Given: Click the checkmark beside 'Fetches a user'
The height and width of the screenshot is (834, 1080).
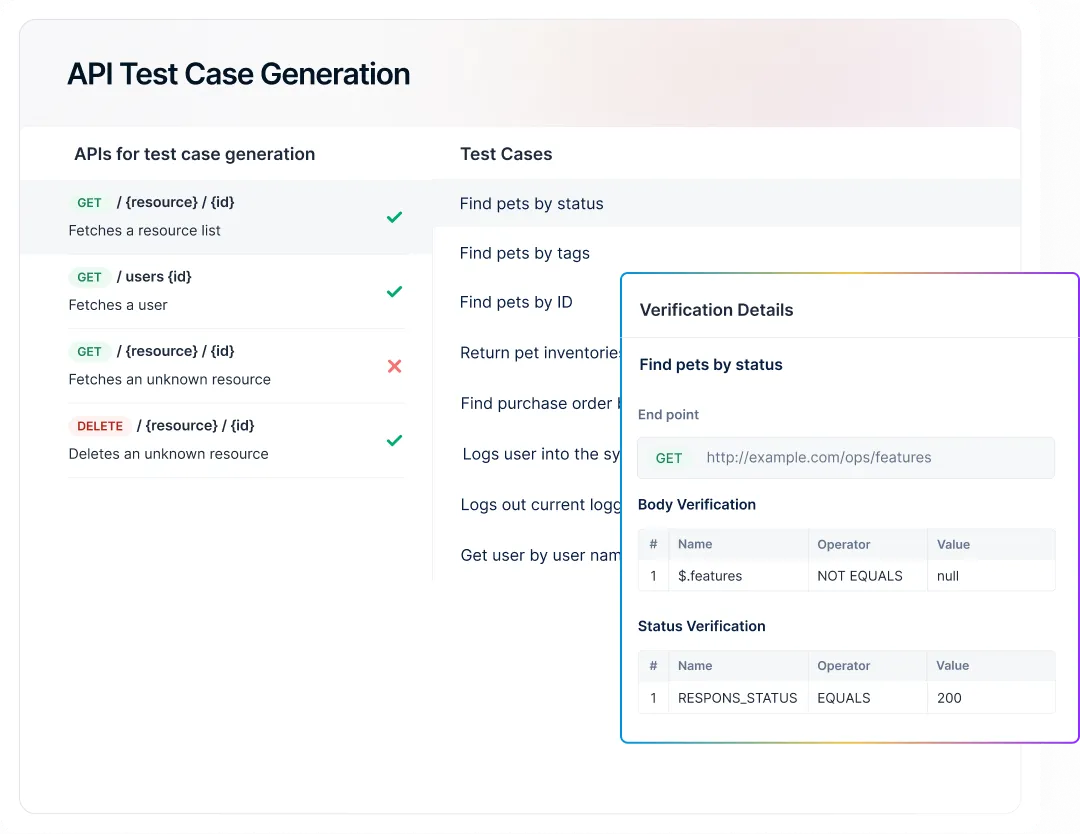Looking at the screenshot, I should [x=394, y=291].
